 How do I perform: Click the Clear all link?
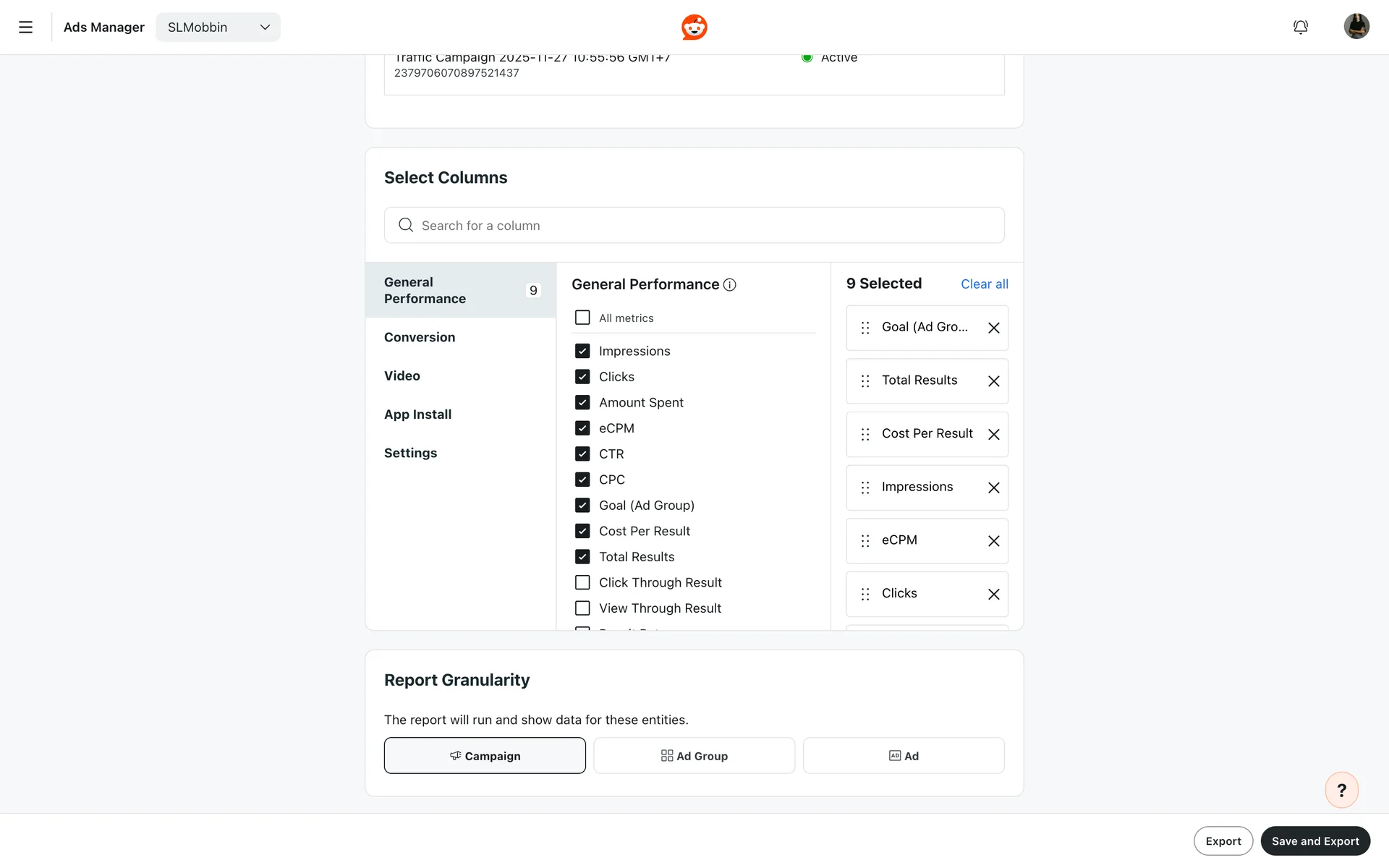984,284
